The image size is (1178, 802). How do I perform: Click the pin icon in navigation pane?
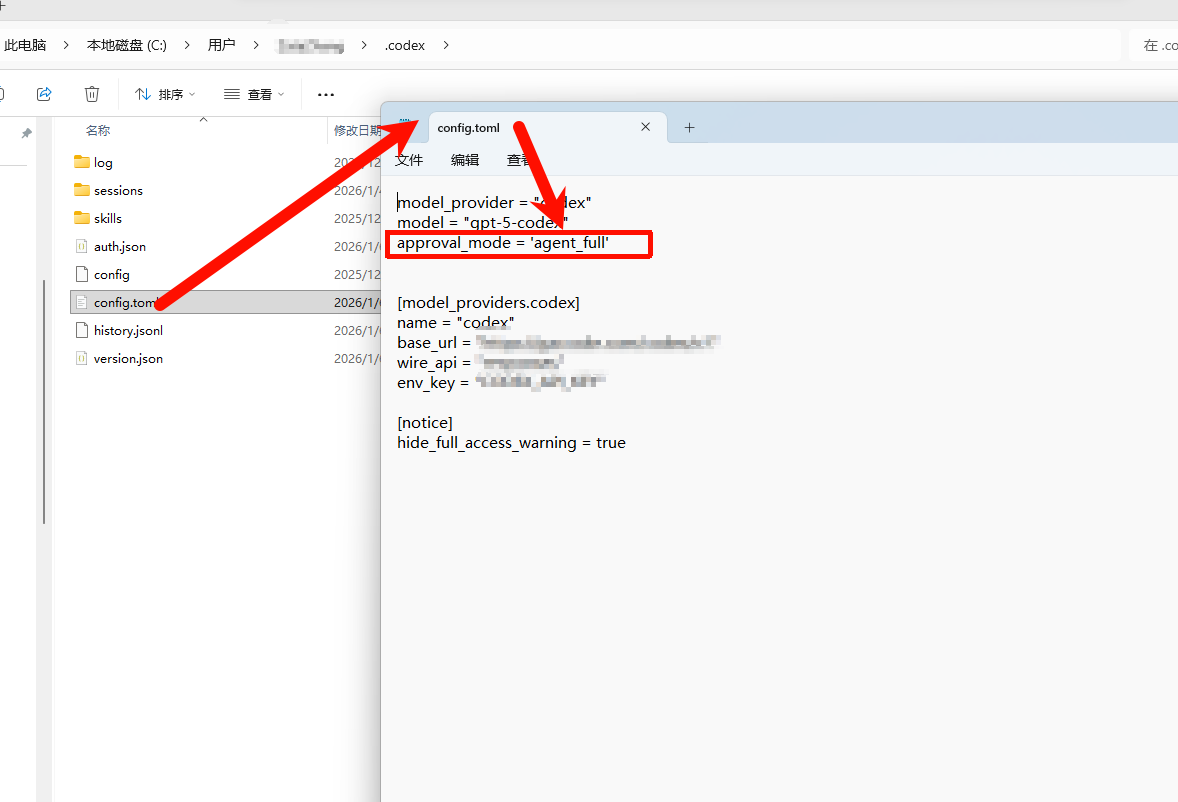click(x=27, y=133)
